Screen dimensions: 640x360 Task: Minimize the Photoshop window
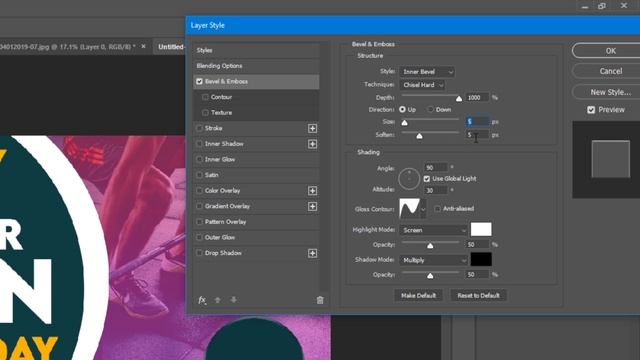pyautogui.click(x=585, y=7)
